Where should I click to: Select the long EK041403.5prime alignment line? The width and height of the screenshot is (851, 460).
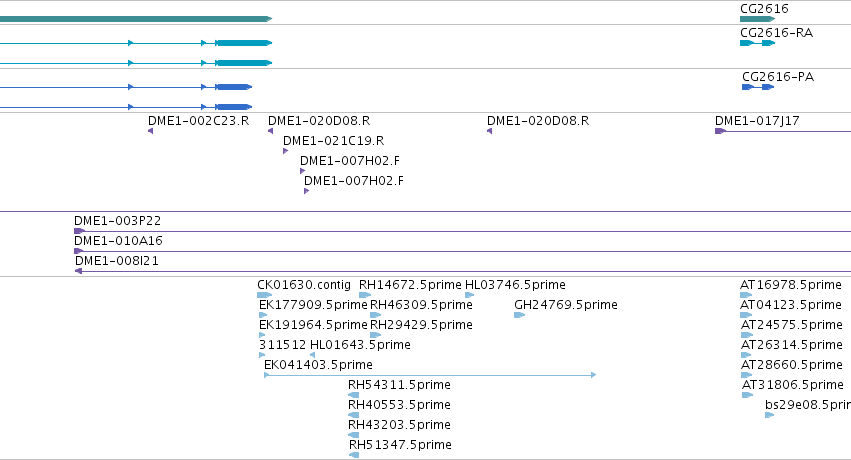coord(430,375)
